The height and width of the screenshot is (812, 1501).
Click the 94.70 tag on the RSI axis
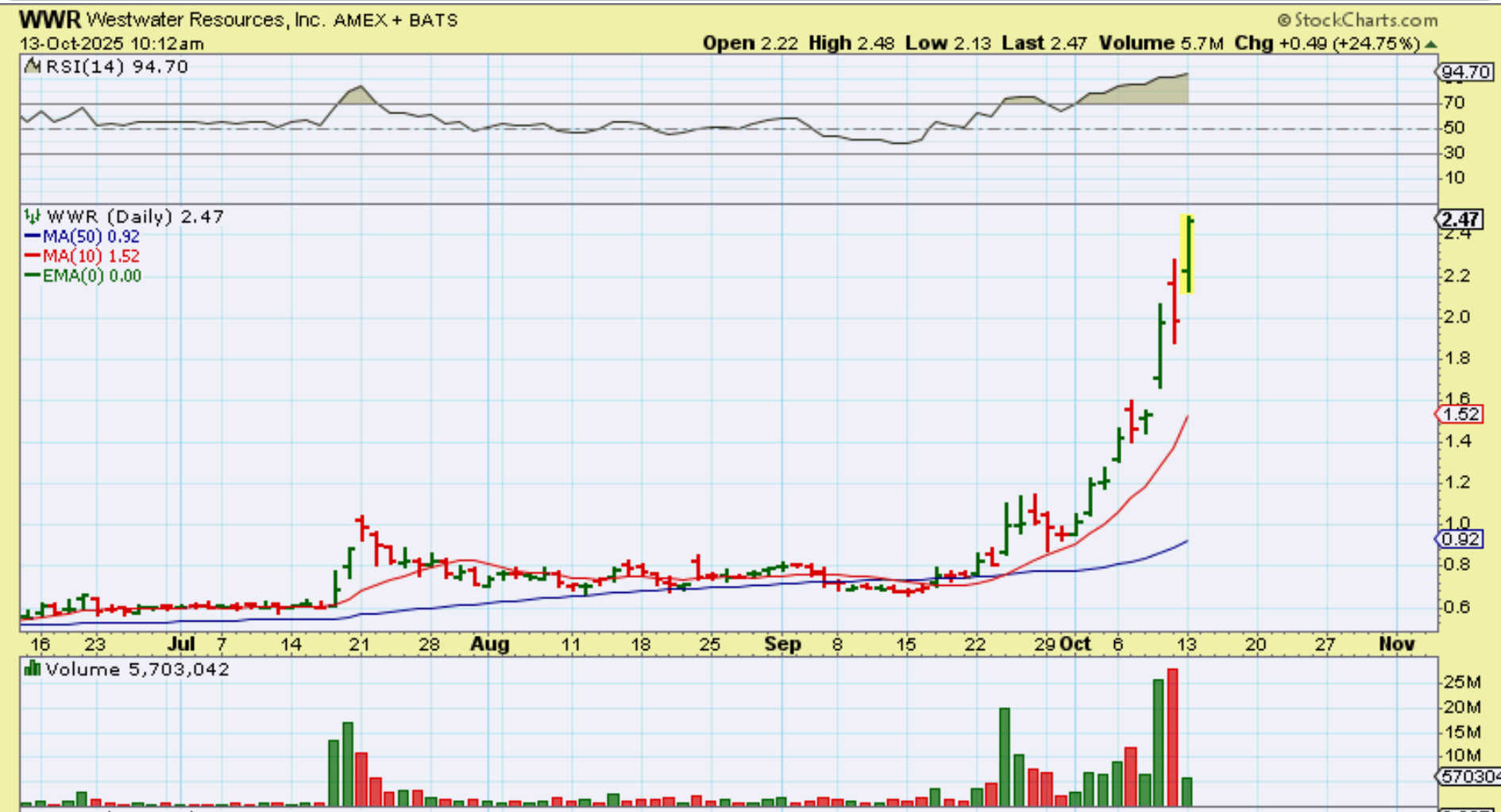click(x=1465, y=72)
